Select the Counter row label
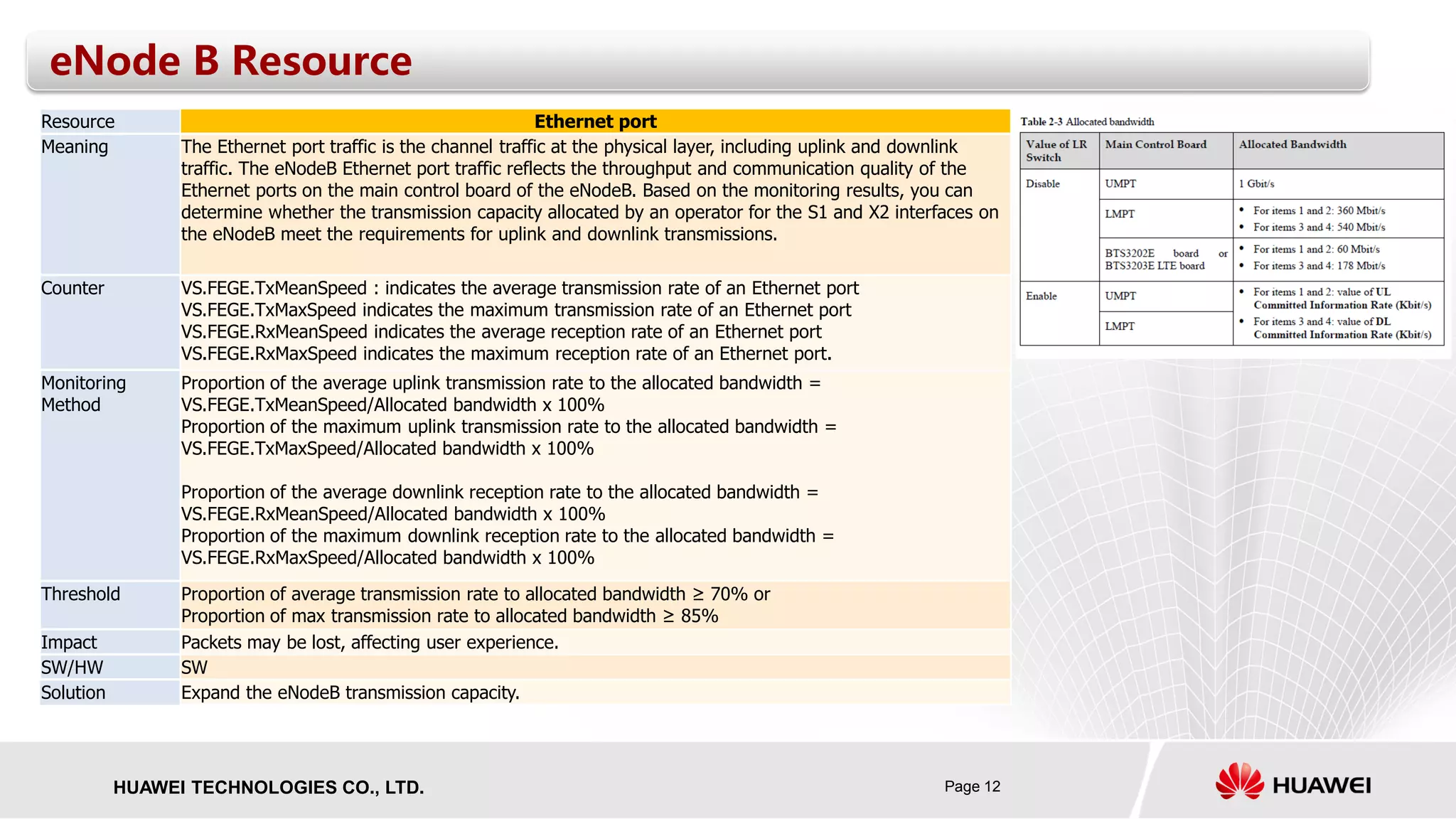 [73, 288]
